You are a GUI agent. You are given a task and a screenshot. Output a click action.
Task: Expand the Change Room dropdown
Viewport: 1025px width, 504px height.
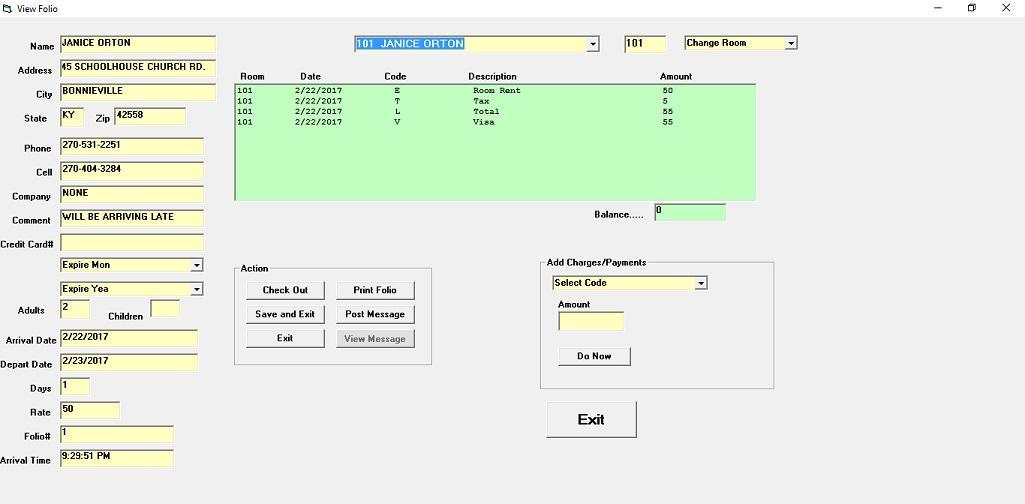point(791,43)
